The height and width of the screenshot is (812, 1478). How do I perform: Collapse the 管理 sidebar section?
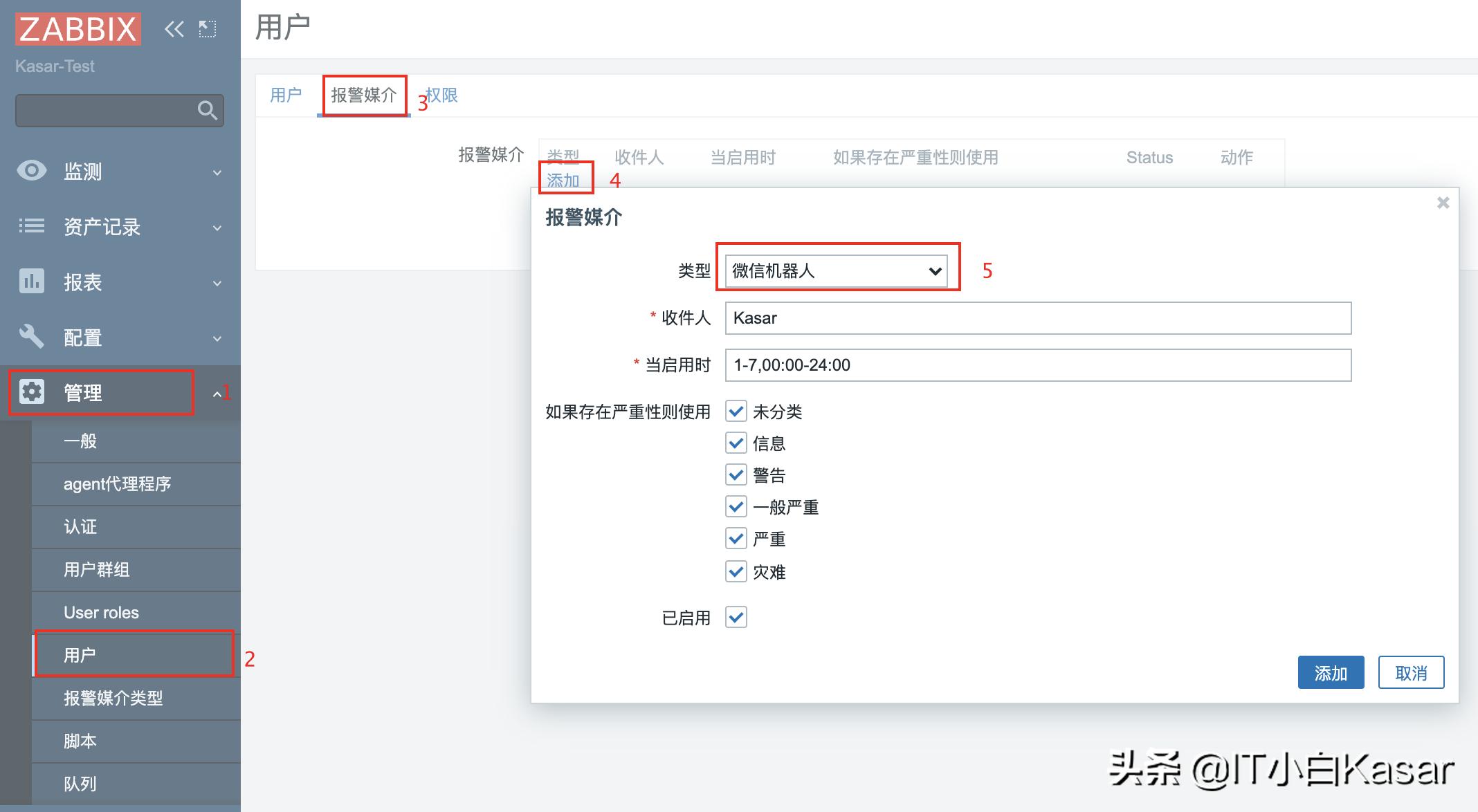[x=217, y=392]
